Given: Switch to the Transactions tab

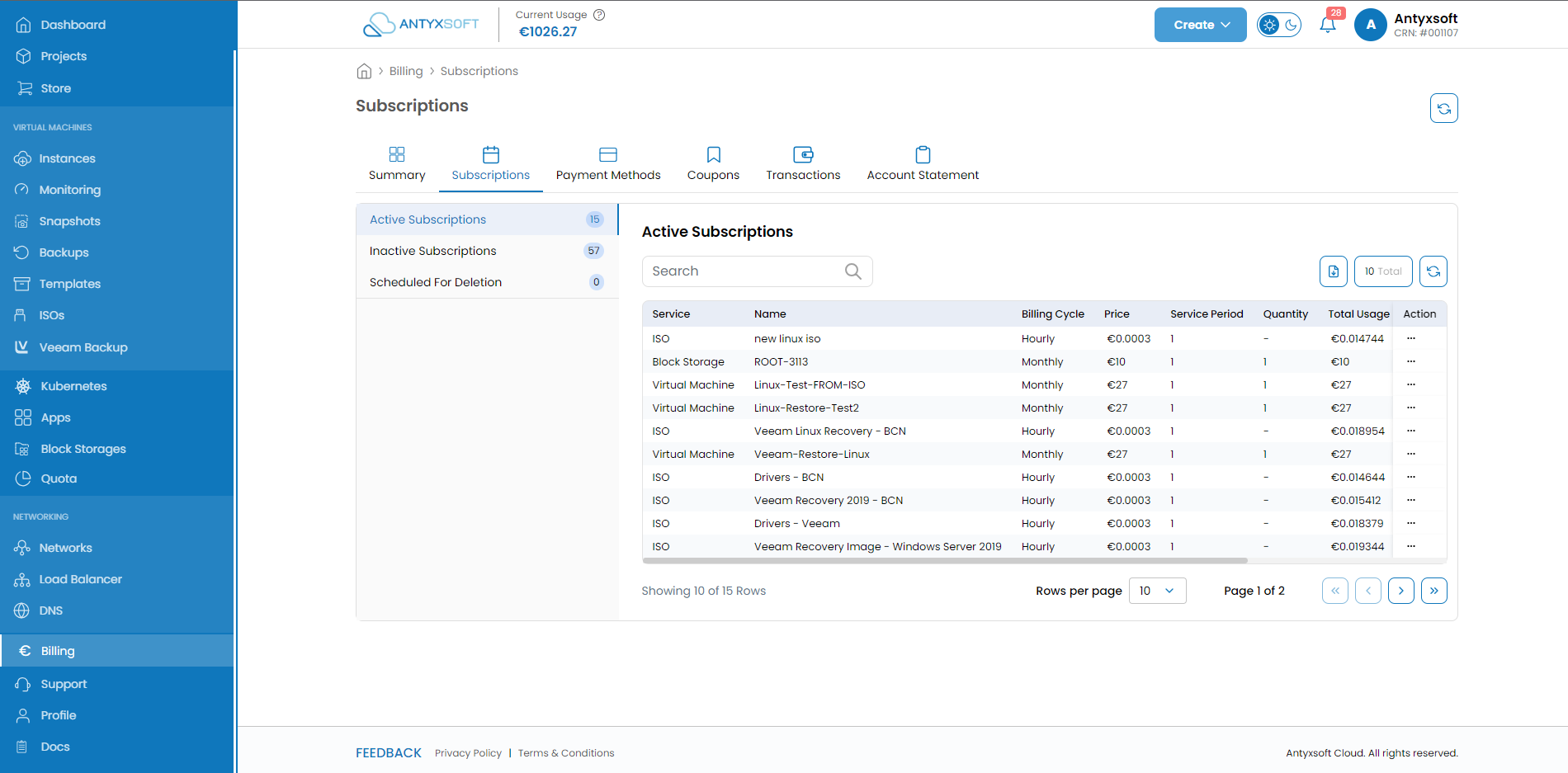Looking at the screenshot, I should point(803,164).
